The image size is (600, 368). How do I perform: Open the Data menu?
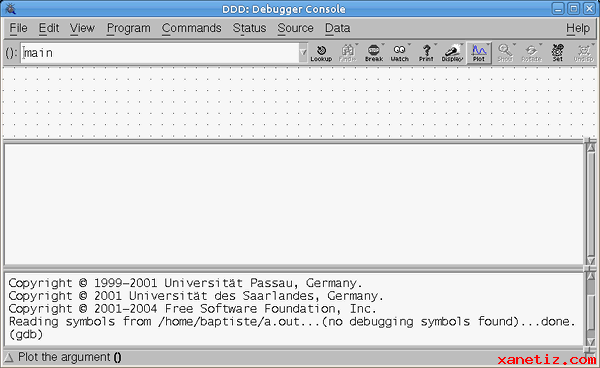pos(338,28)
